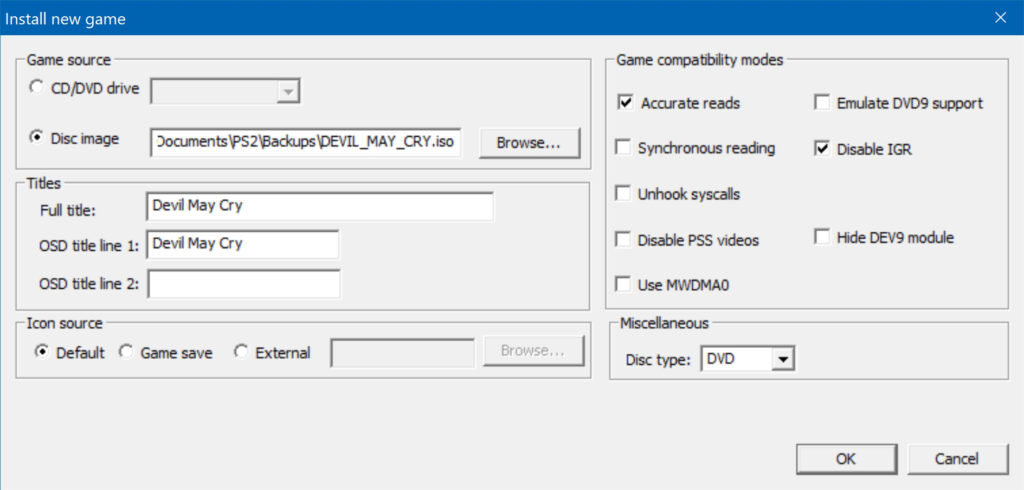Close the Install new game dialog

pyautogui.click(x=1000, y=18)
